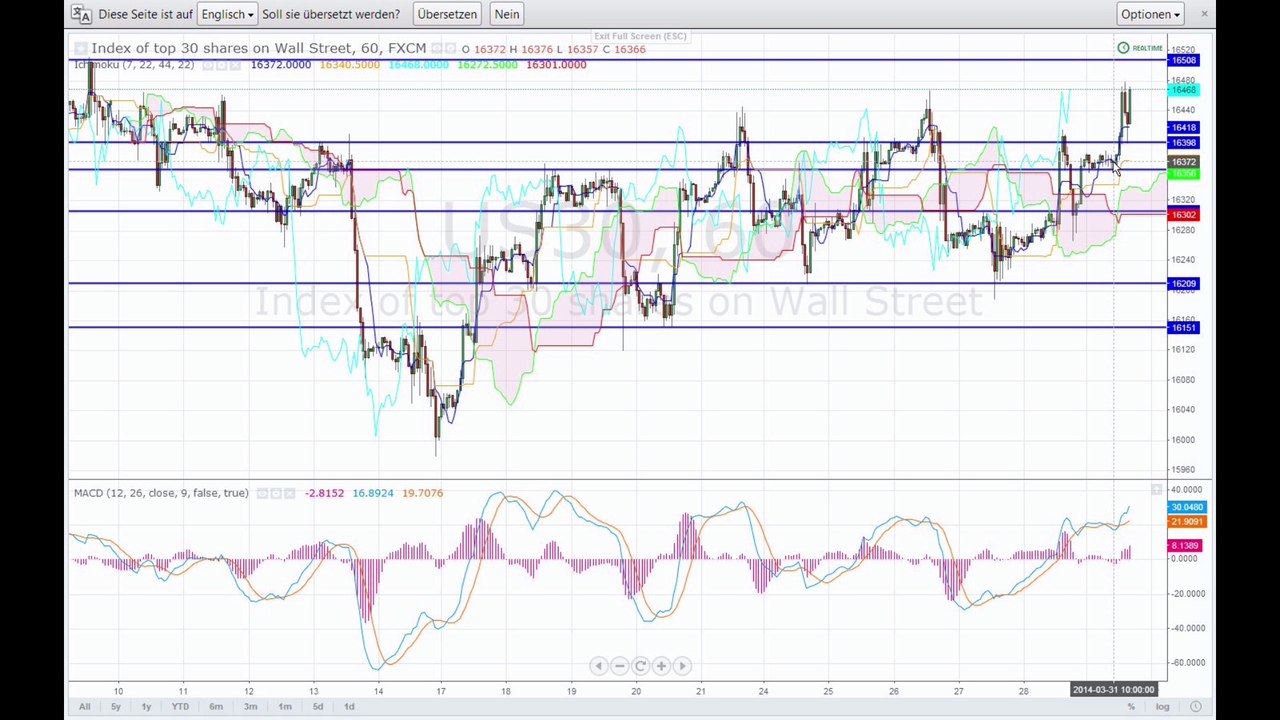Remove the MACD indicator with the X icon

(x=290, y=493)
